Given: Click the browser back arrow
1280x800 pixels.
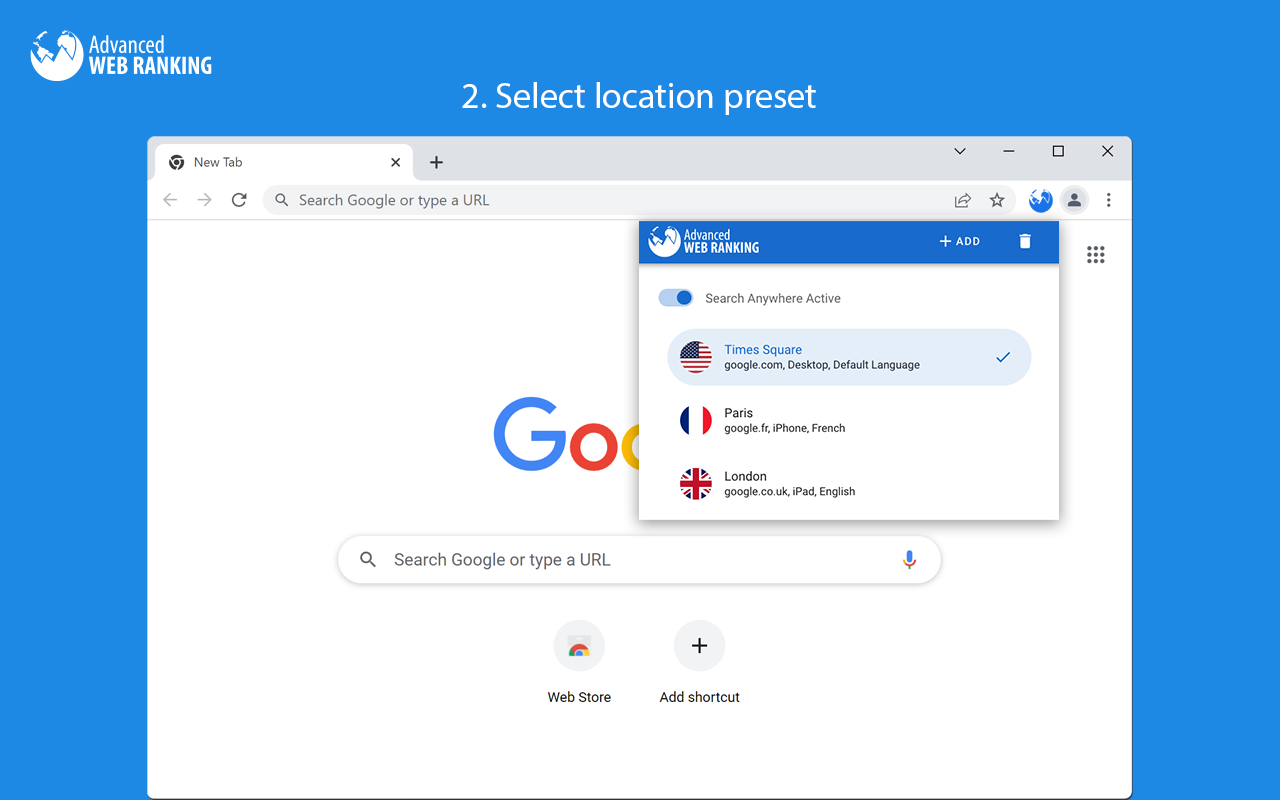Looking at the screenshot, I should pyautogui.click(x=170, y=200).
